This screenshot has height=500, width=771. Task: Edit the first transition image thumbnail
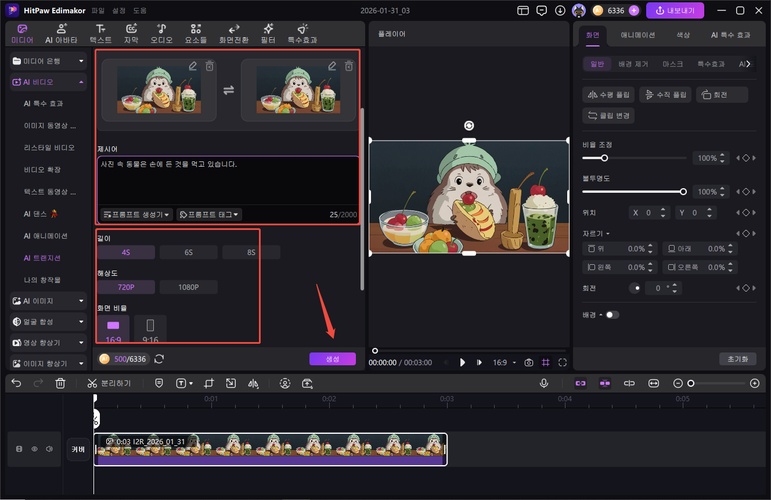(x=193, y=66)
